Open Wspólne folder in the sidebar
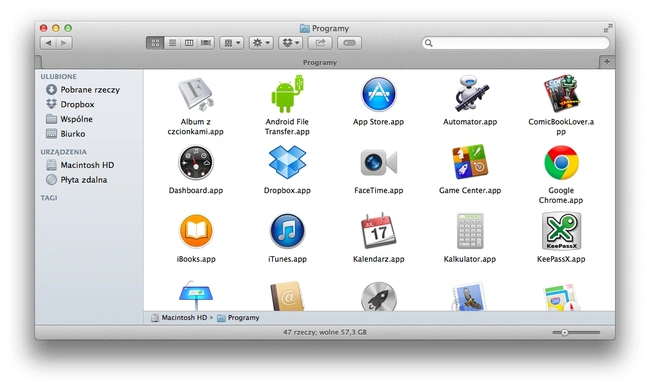650x388 pixels. tap(69, 119)
